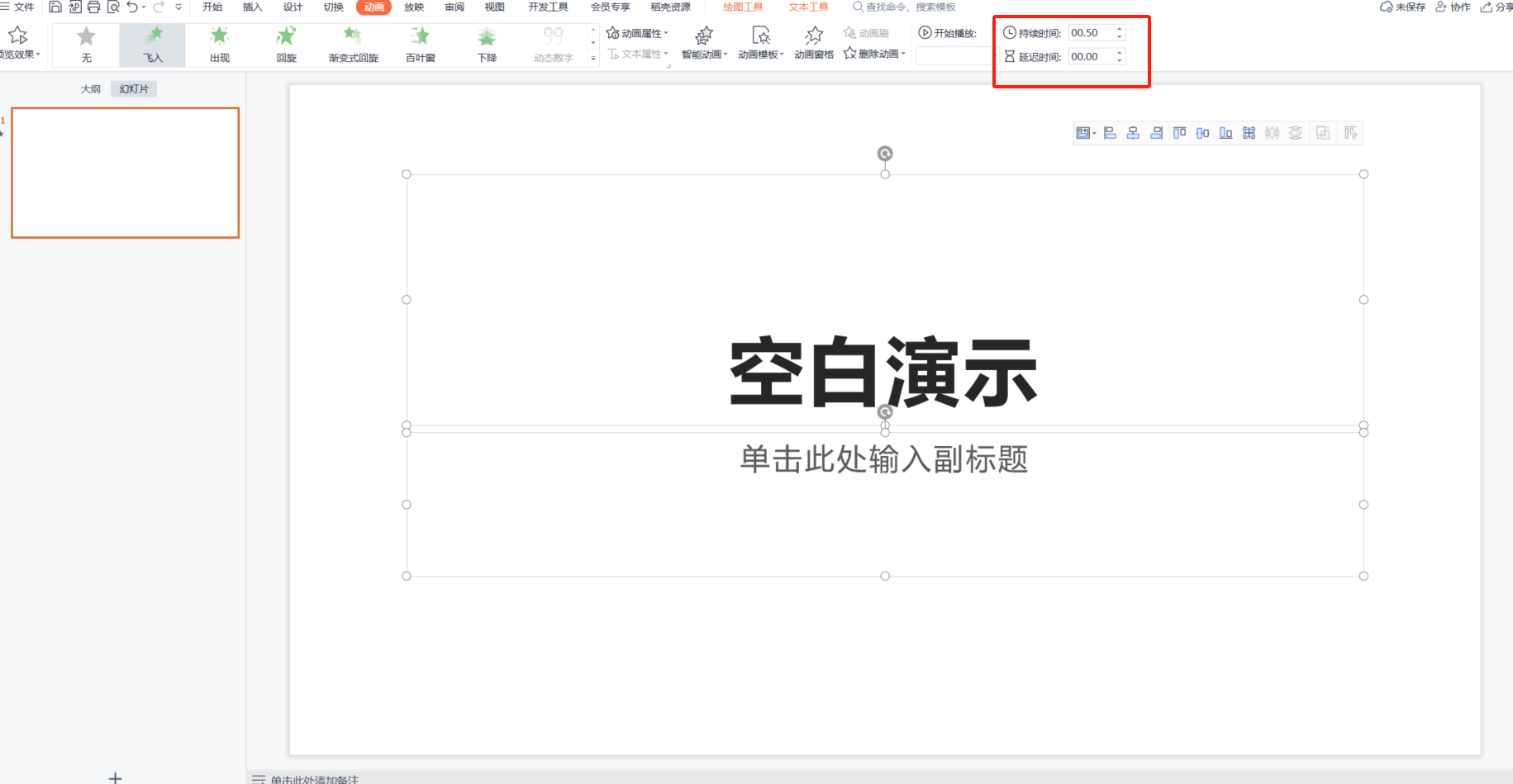Switch to the 视图 view tab

coord(494,7)
